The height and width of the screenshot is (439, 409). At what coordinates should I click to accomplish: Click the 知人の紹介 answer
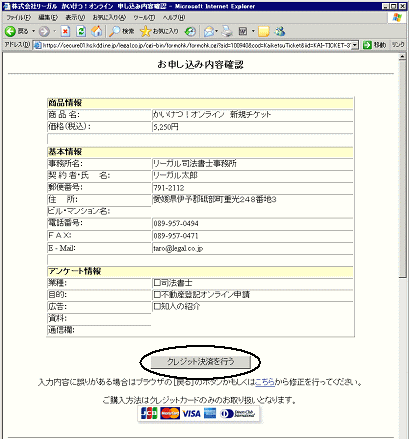177,306
